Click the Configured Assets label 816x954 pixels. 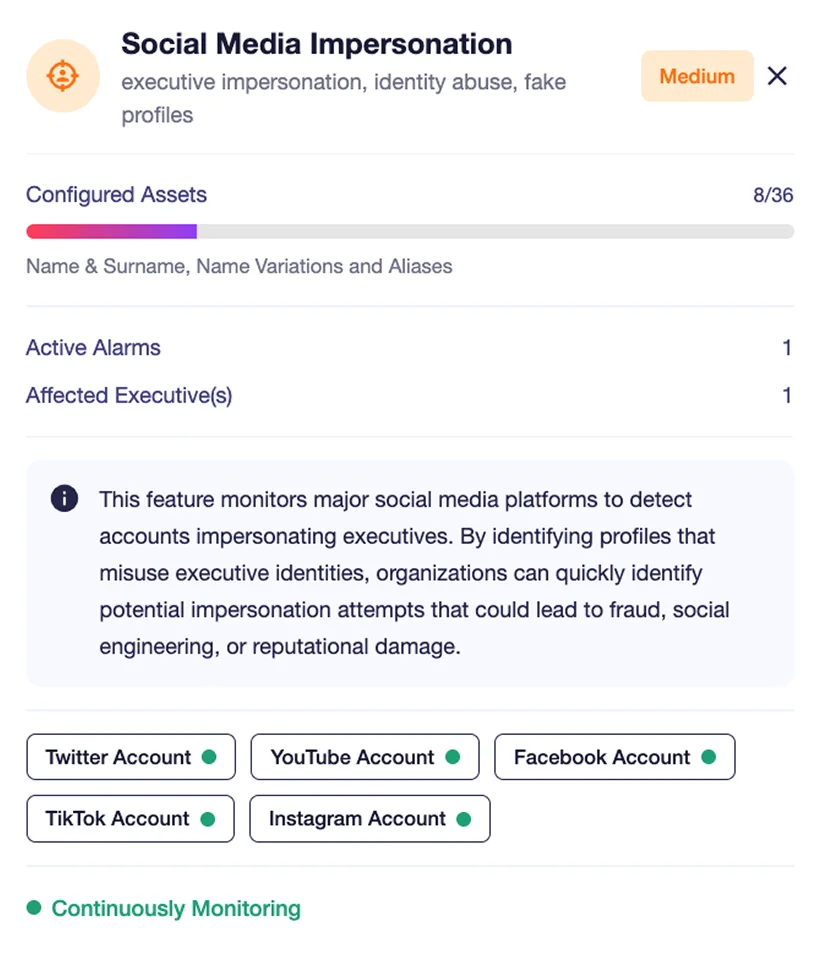[116, 195]
